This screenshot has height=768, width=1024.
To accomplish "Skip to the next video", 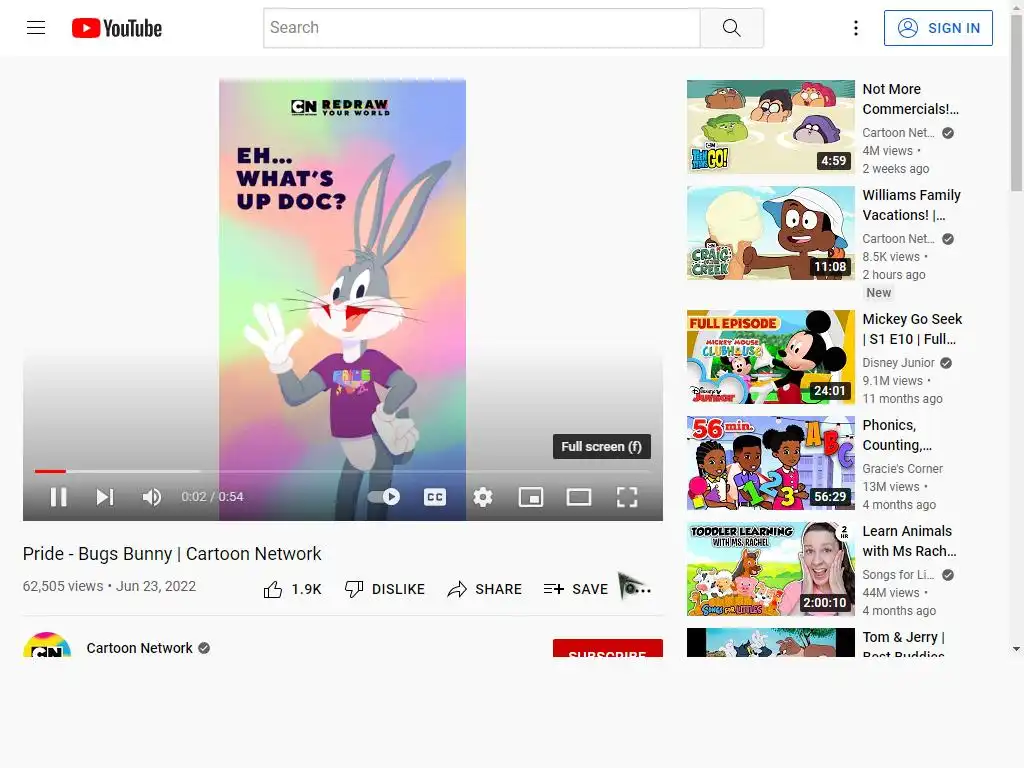I will coord(104,497).
